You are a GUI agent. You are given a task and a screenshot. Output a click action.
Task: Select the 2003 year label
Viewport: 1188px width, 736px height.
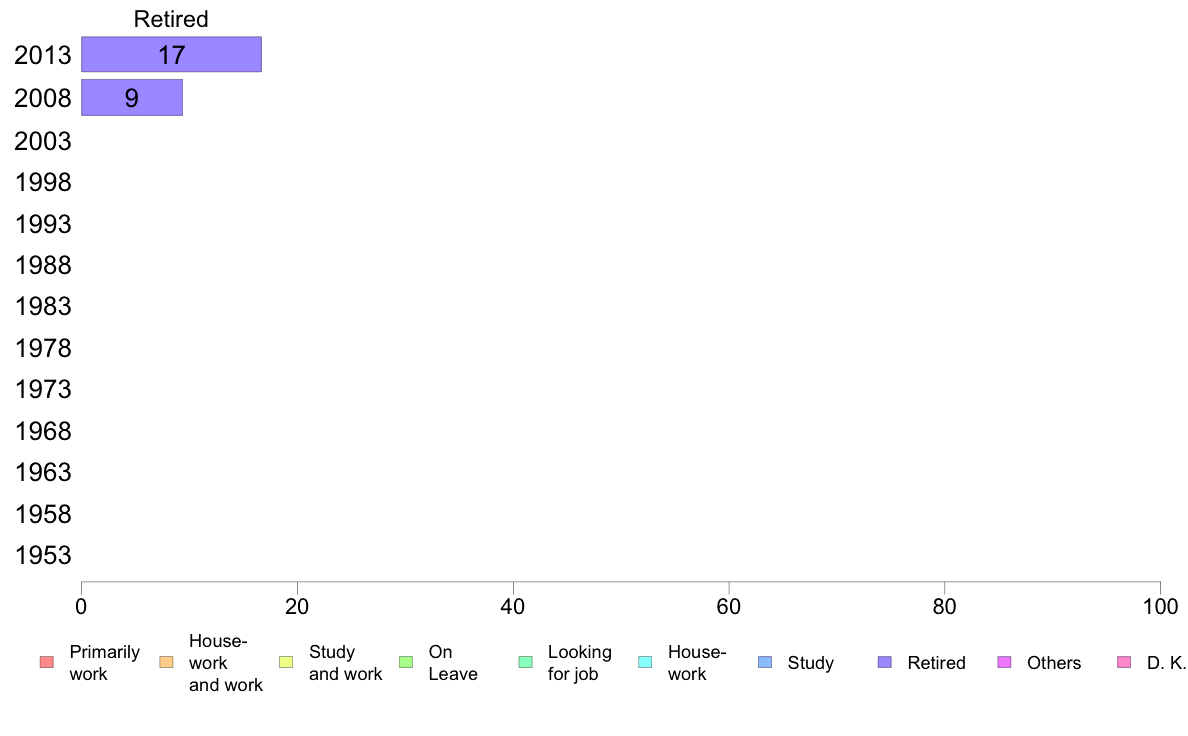click(43, 141)
